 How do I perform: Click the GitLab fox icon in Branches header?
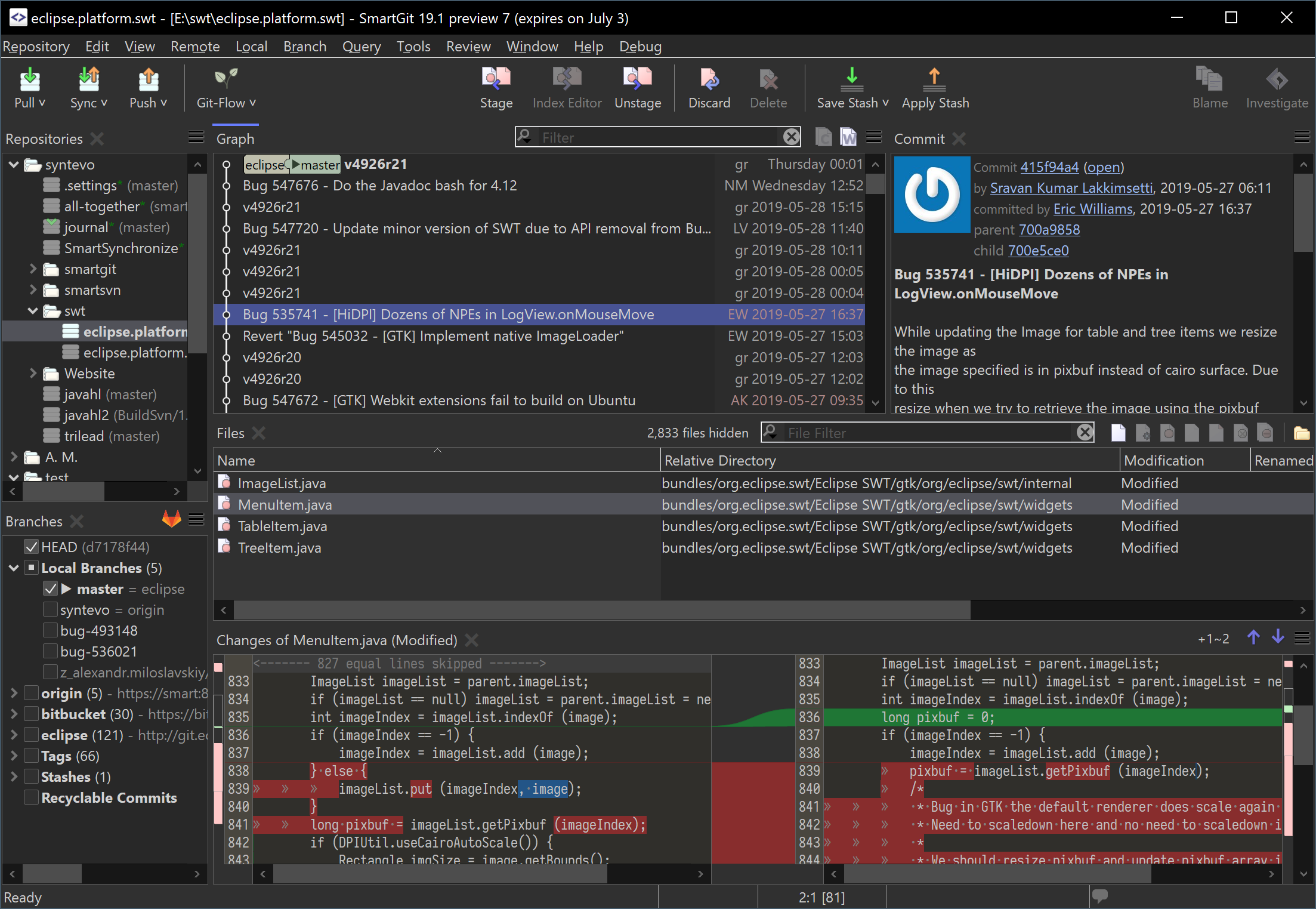point(171,519)
